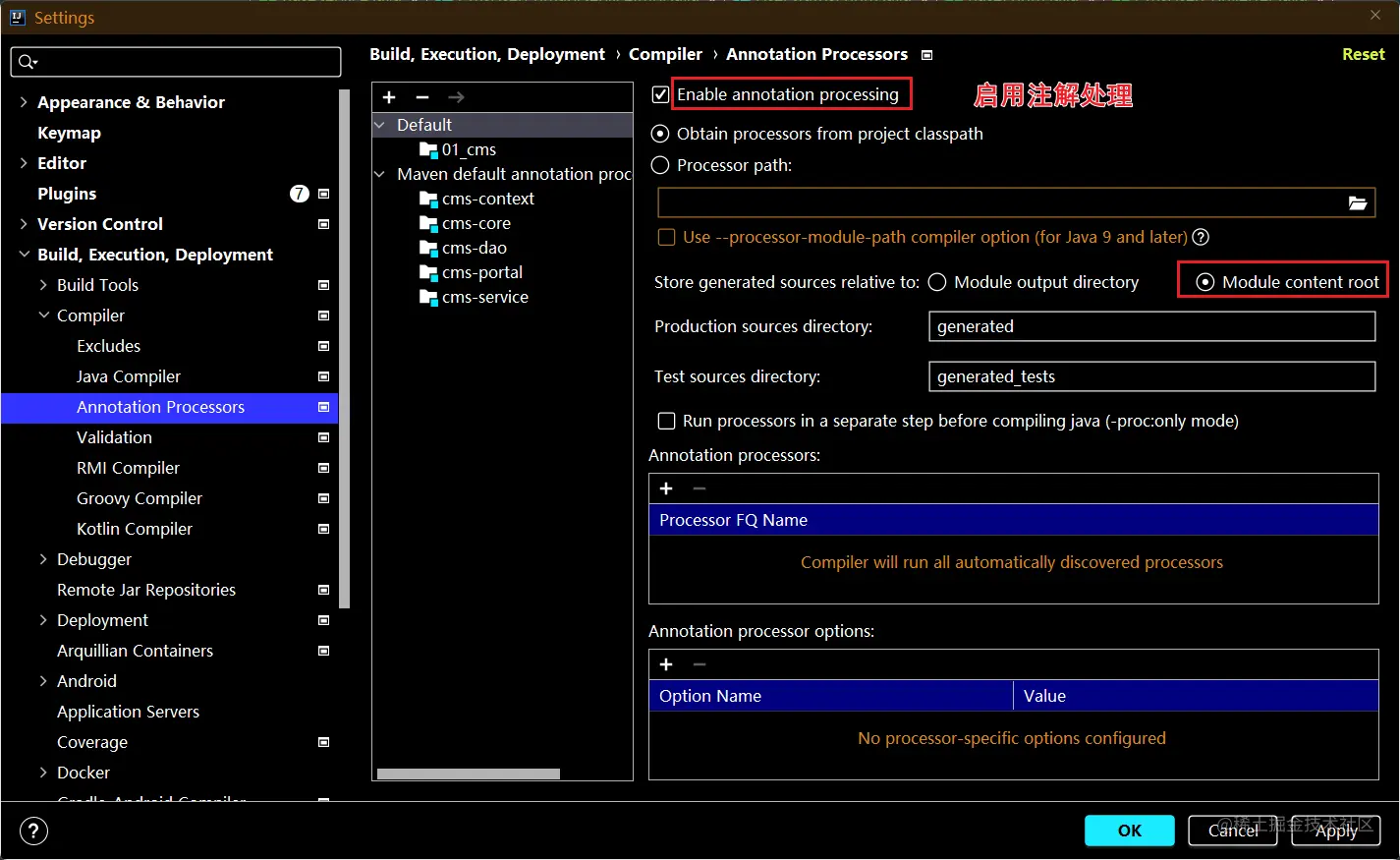Click the Plugins update count badge 7

pos(300,194)
